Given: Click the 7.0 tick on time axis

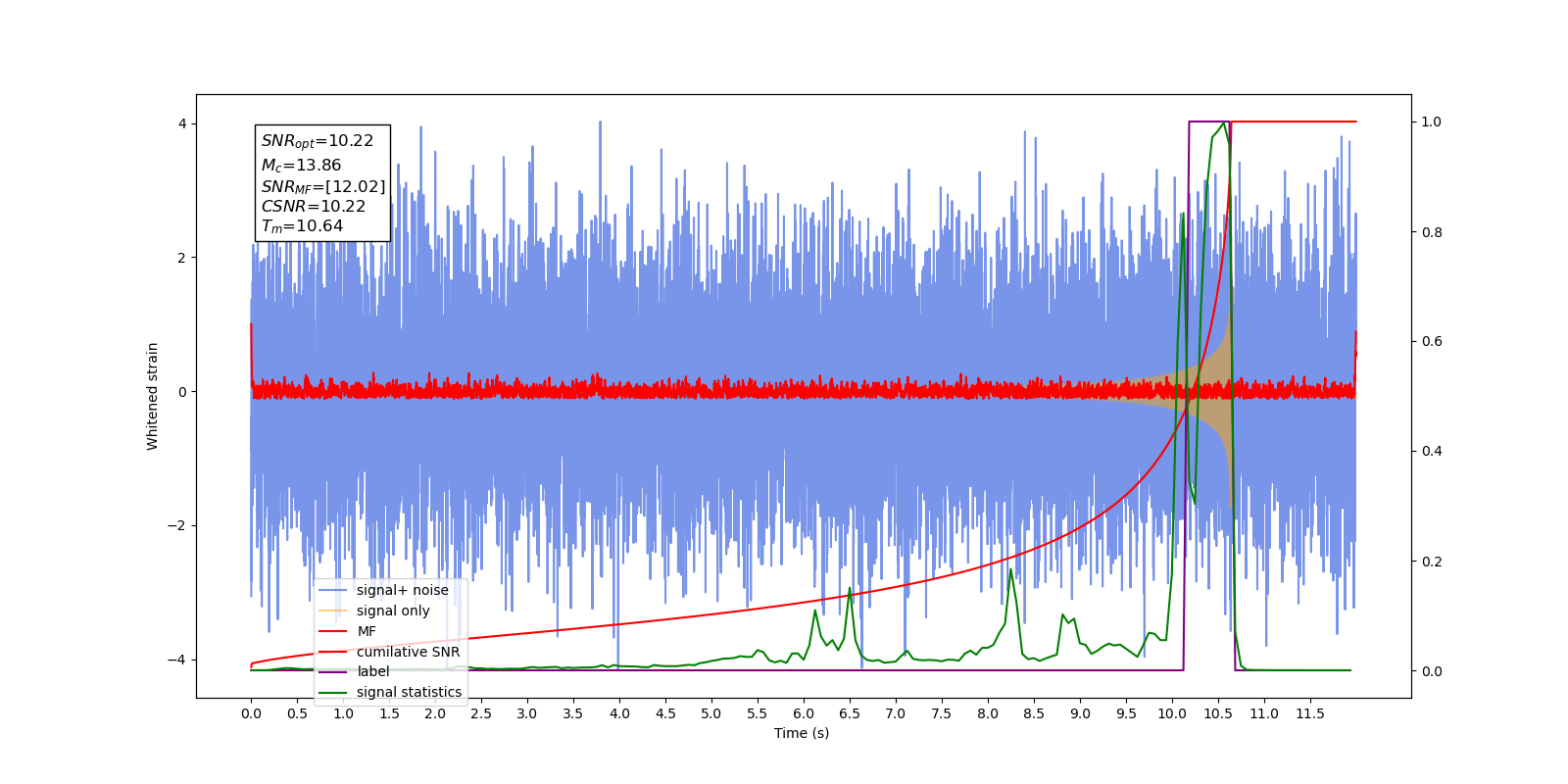Looking at the screenshot, I should (896, 713).
